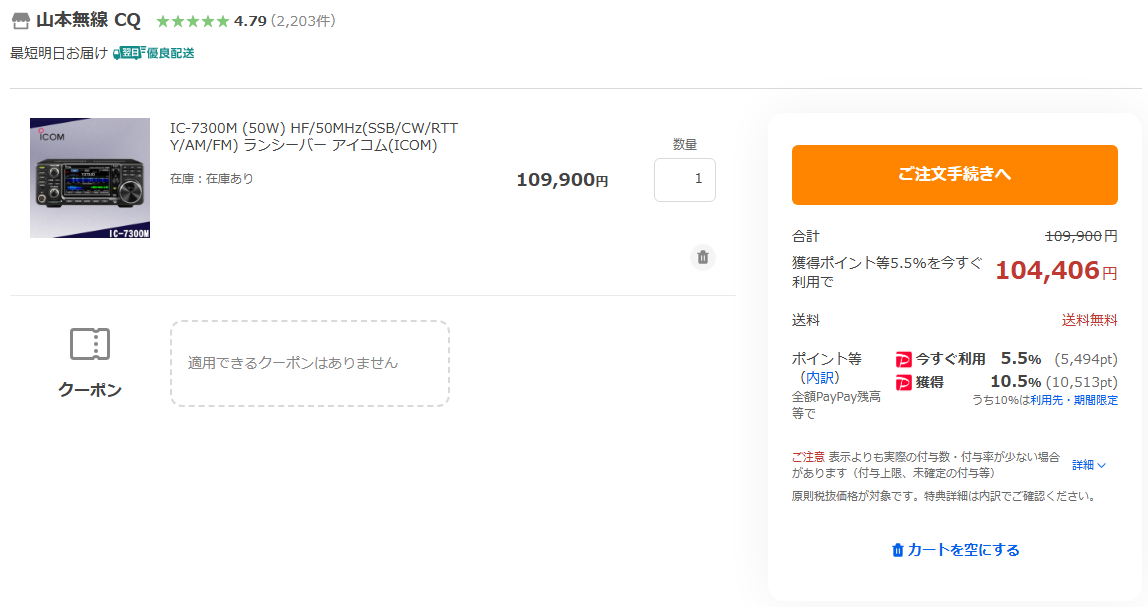Screen dimensions: 1148x607
Task: Click the quantity input field showing 1
Action: point(685,179)
